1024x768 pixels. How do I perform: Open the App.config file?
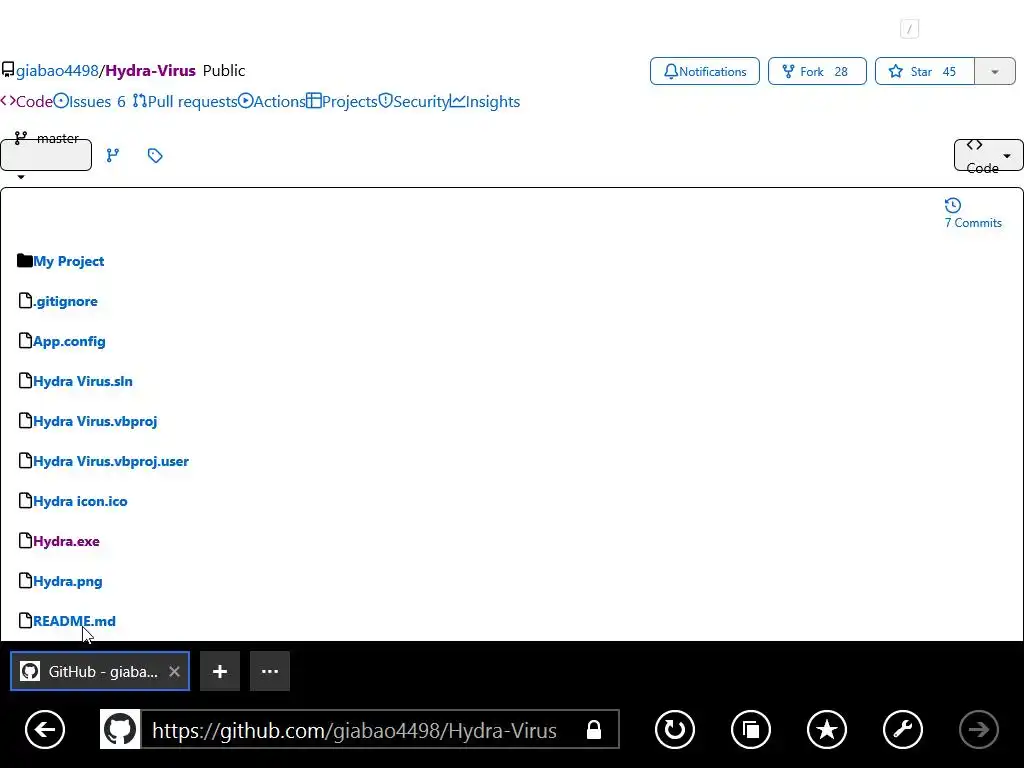pos(69,341)
